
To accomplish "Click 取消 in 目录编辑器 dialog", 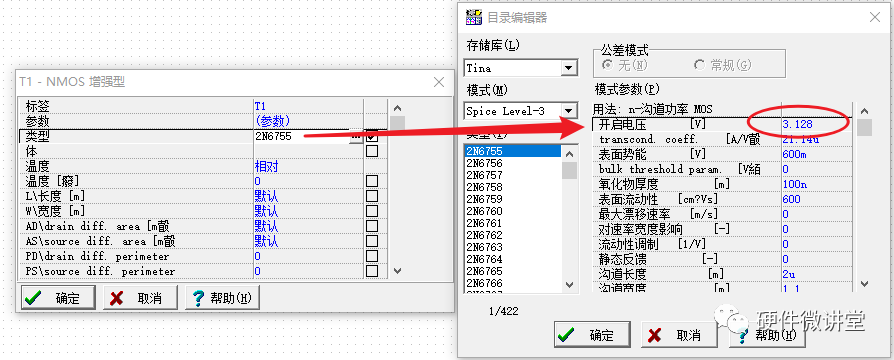I will point(679,335).
